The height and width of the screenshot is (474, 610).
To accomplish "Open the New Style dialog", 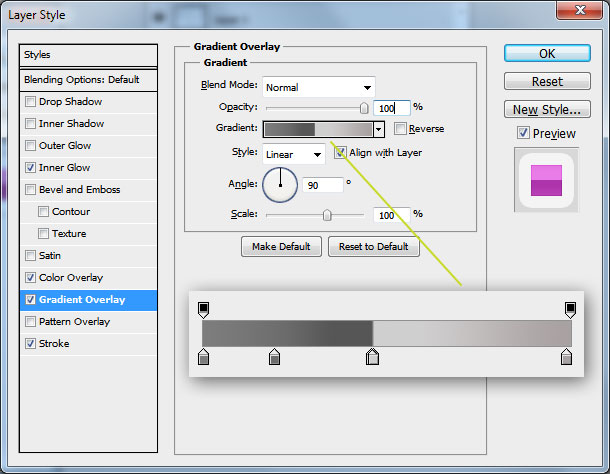I will click(547, 109).
